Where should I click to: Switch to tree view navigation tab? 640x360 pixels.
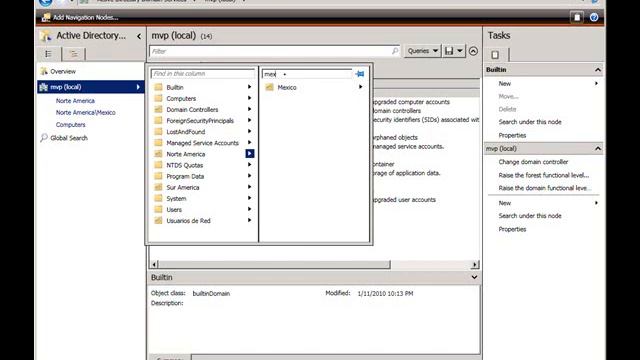(74, 54)
